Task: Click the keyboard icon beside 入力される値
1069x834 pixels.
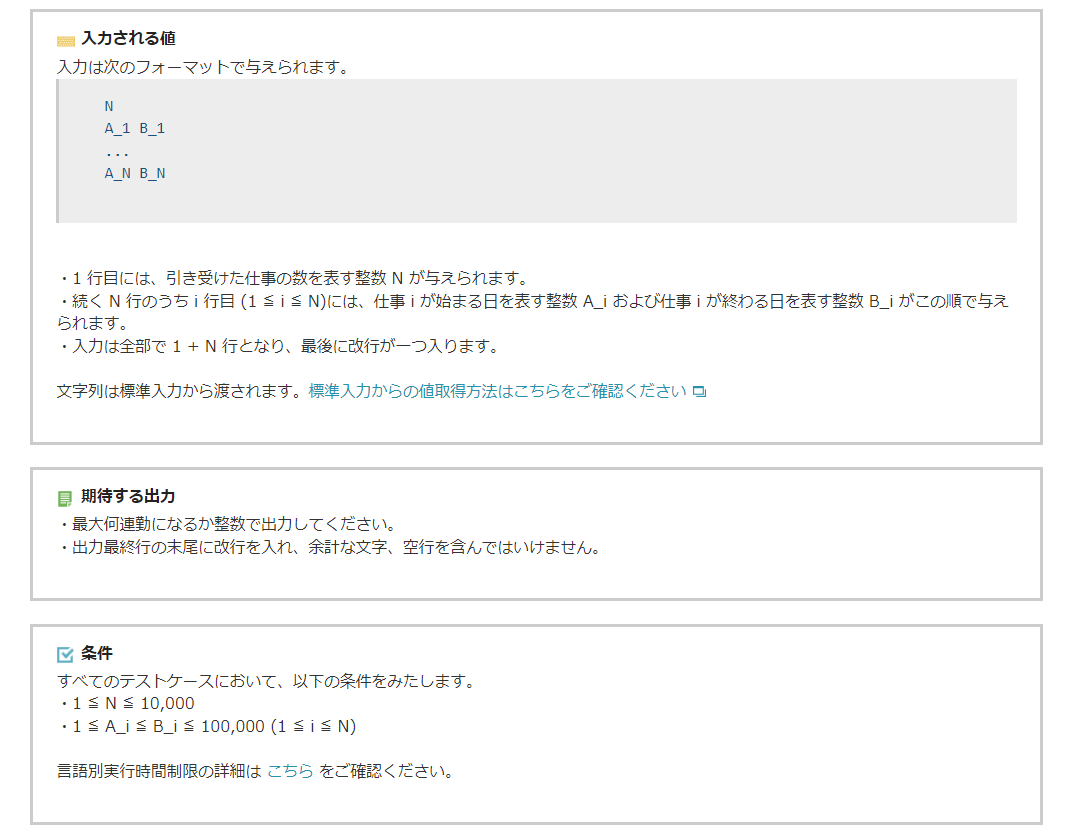Action: pyautogui.click(x=66, y=40)
